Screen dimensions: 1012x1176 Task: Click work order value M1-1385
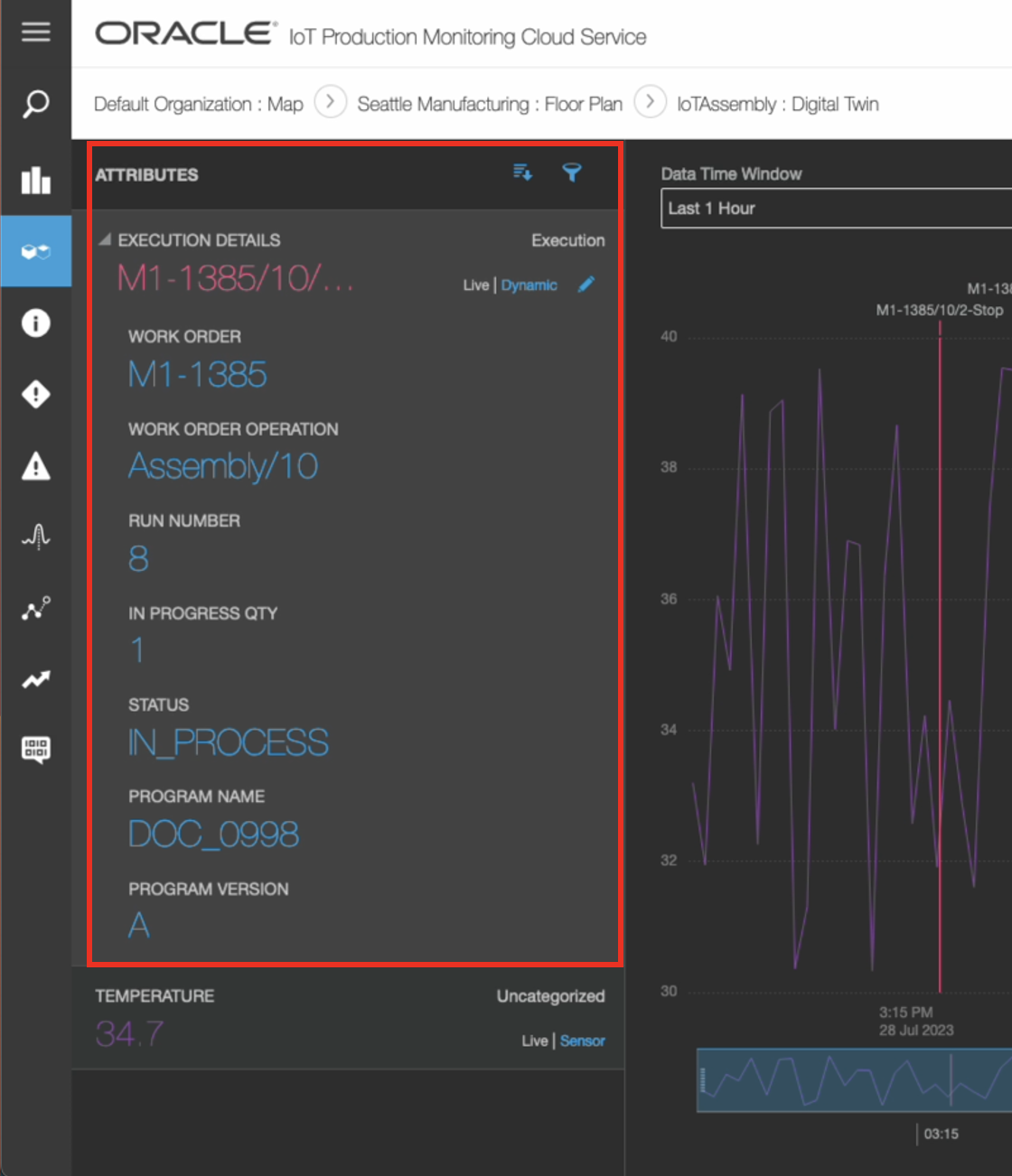point(198,374)
